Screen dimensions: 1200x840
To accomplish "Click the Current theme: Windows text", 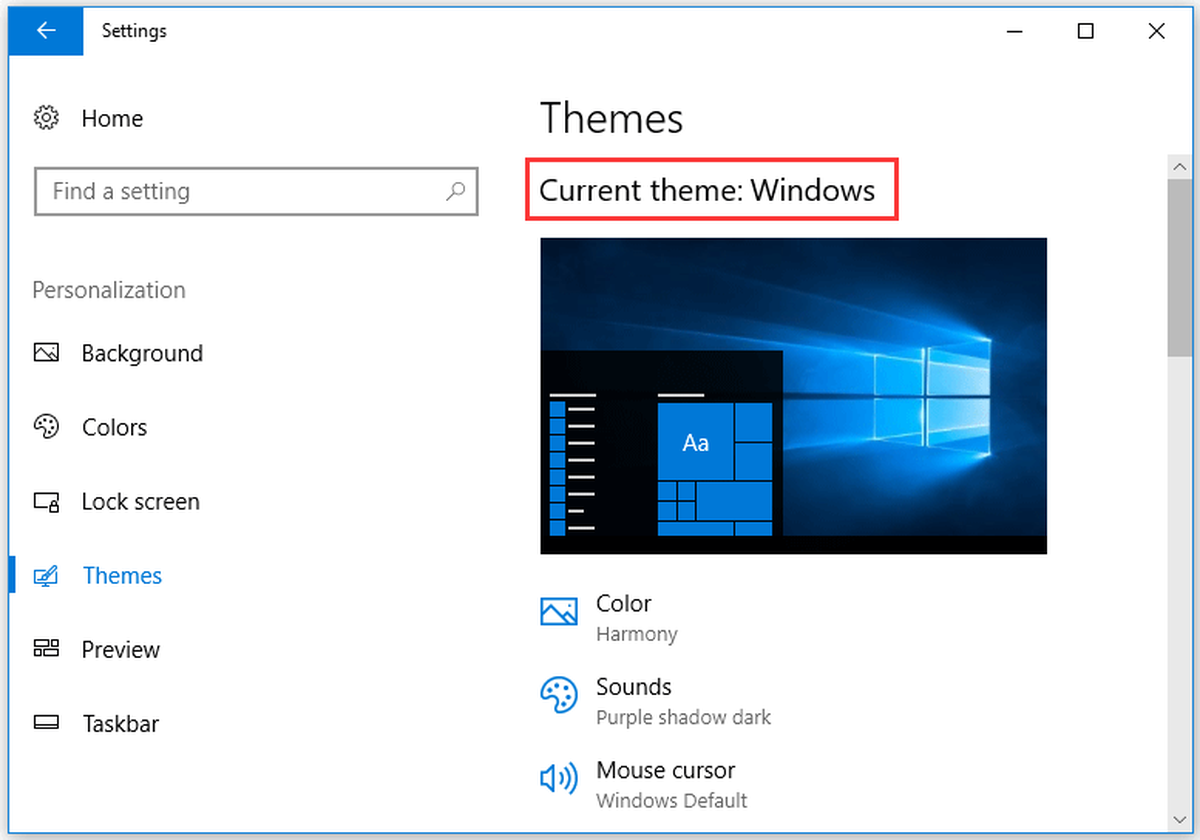I will pos(707,190).
